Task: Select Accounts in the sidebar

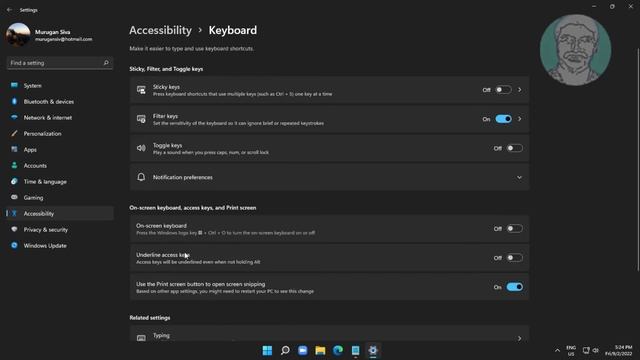Action: pos(60,165)
